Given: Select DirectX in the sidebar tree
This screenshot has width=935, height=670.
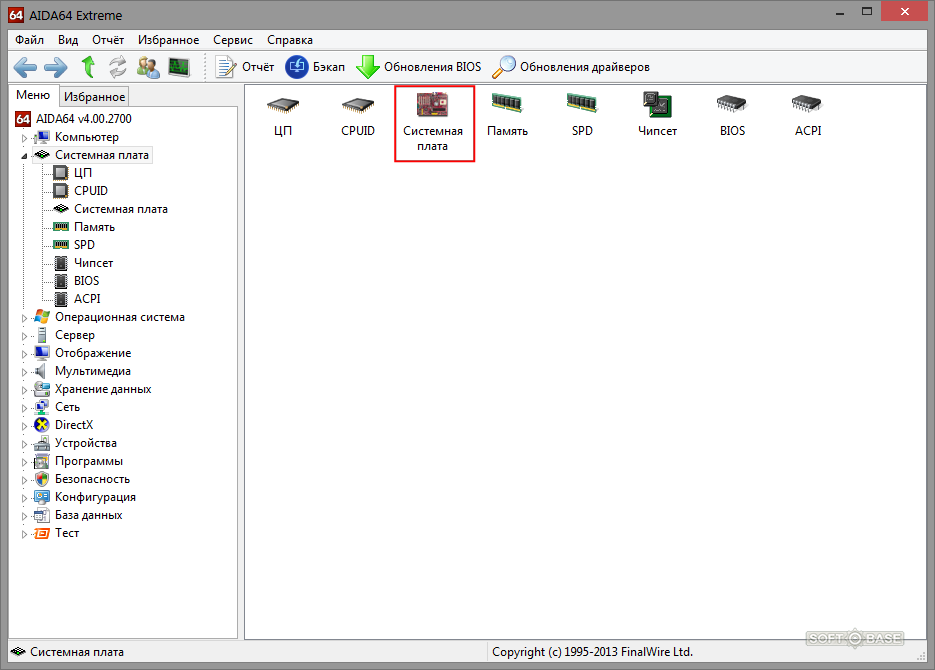Looking at the screenshot, I should click(64, 425).
